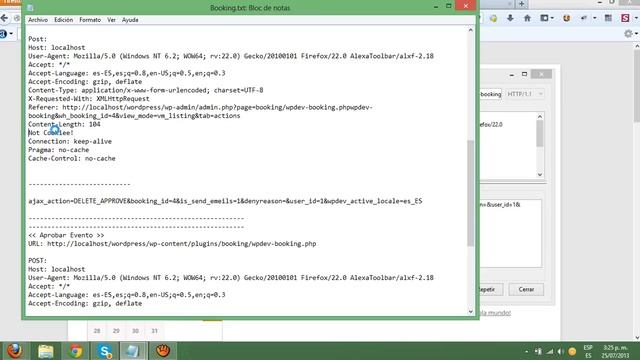Click the ajax_action=DELETE_APPROVE line
This screenshot has height=360, width=640.
click(x=225, y=201)
